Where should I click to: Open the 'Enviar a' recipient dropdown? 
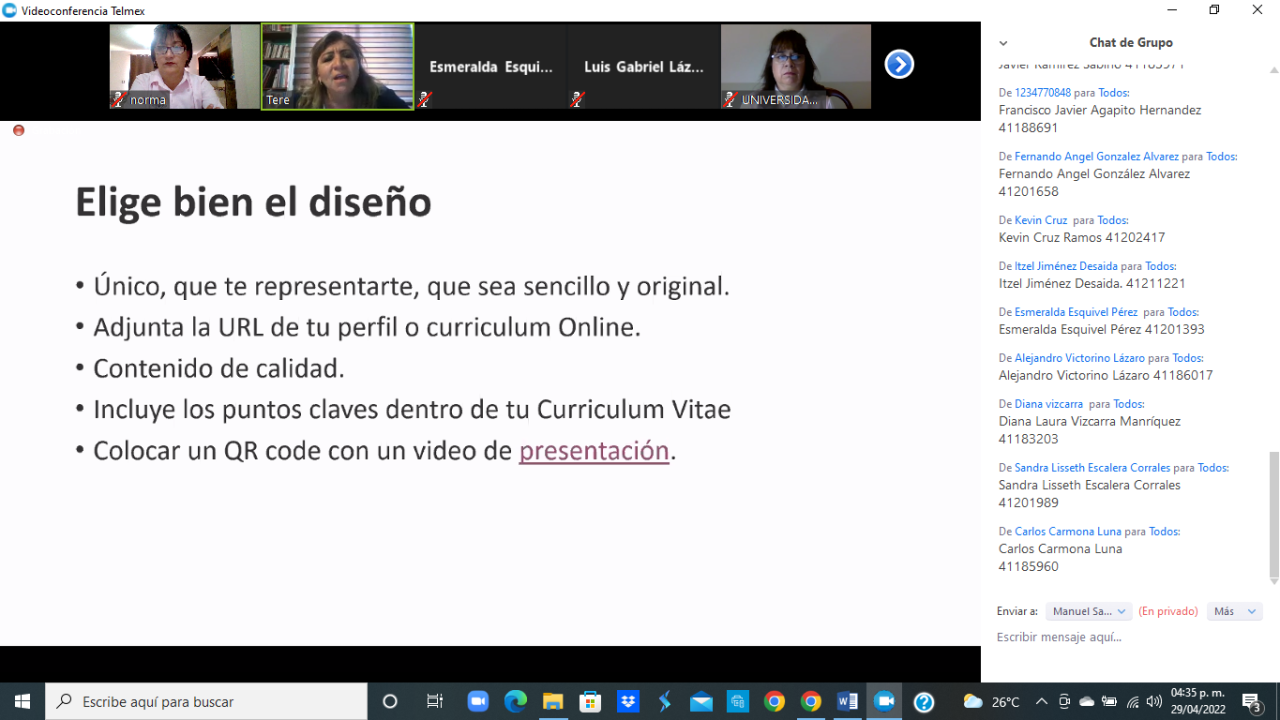click(x=1088, y=611)
